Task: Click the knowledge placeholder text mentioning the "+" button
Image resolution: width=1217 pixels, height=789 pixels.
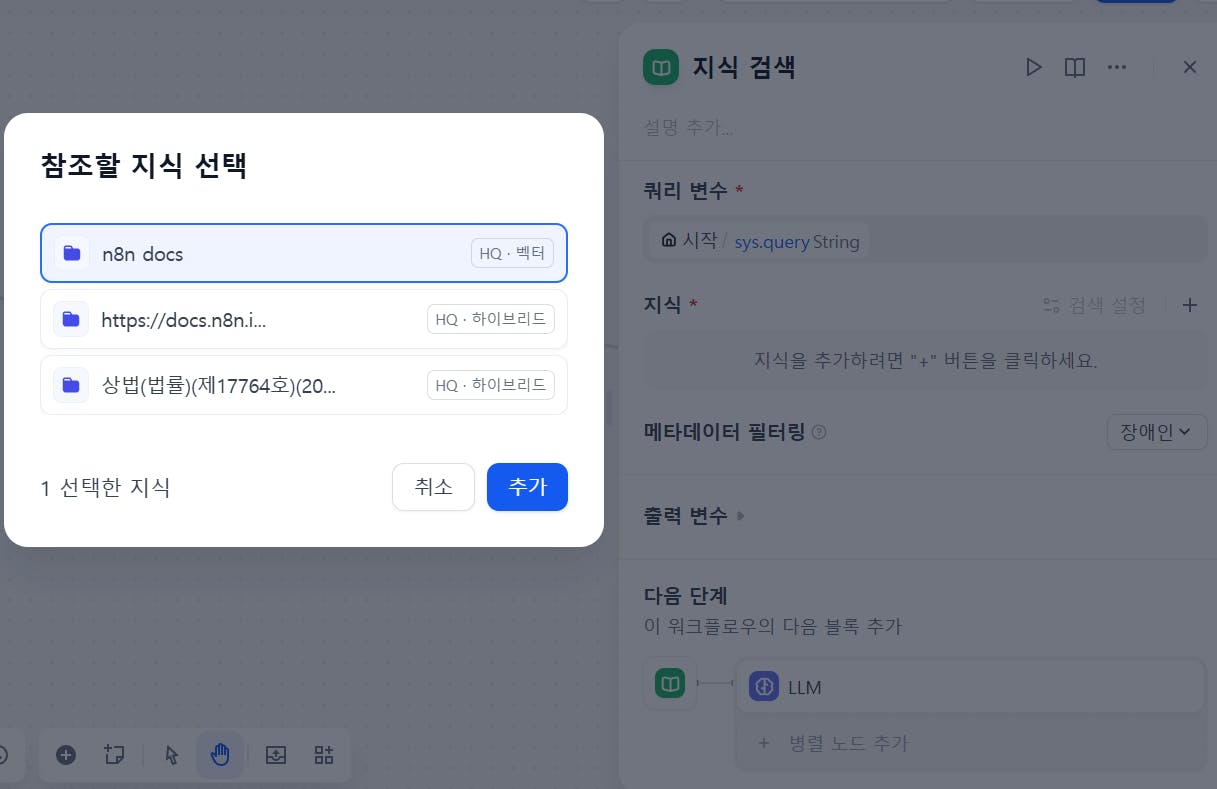Action: coord(925,360)
